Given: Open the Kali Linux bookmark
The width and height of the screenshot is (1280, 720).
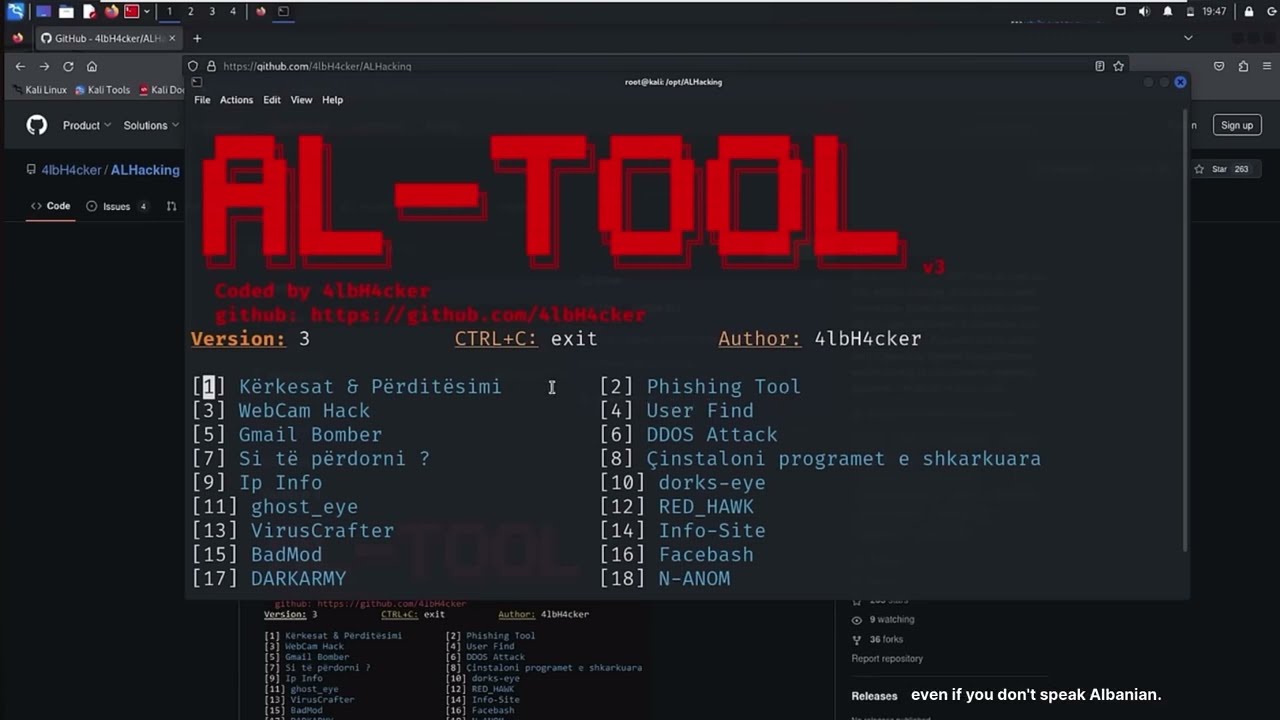Looking at the screenshot, I should pos(40,90).
